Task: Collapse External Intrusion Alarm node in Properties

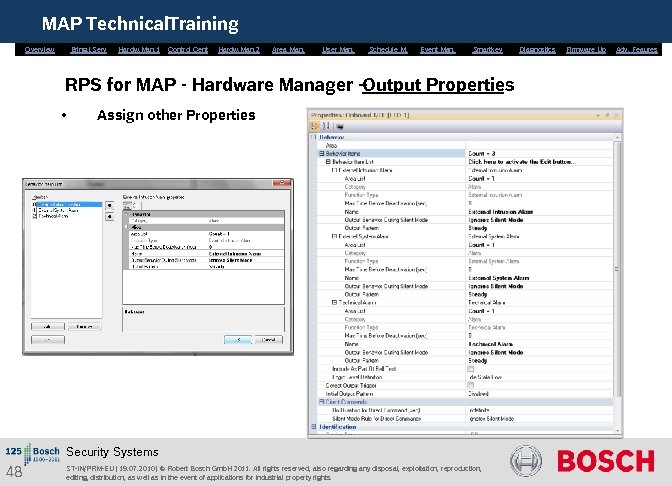Action: coord(334,170)
